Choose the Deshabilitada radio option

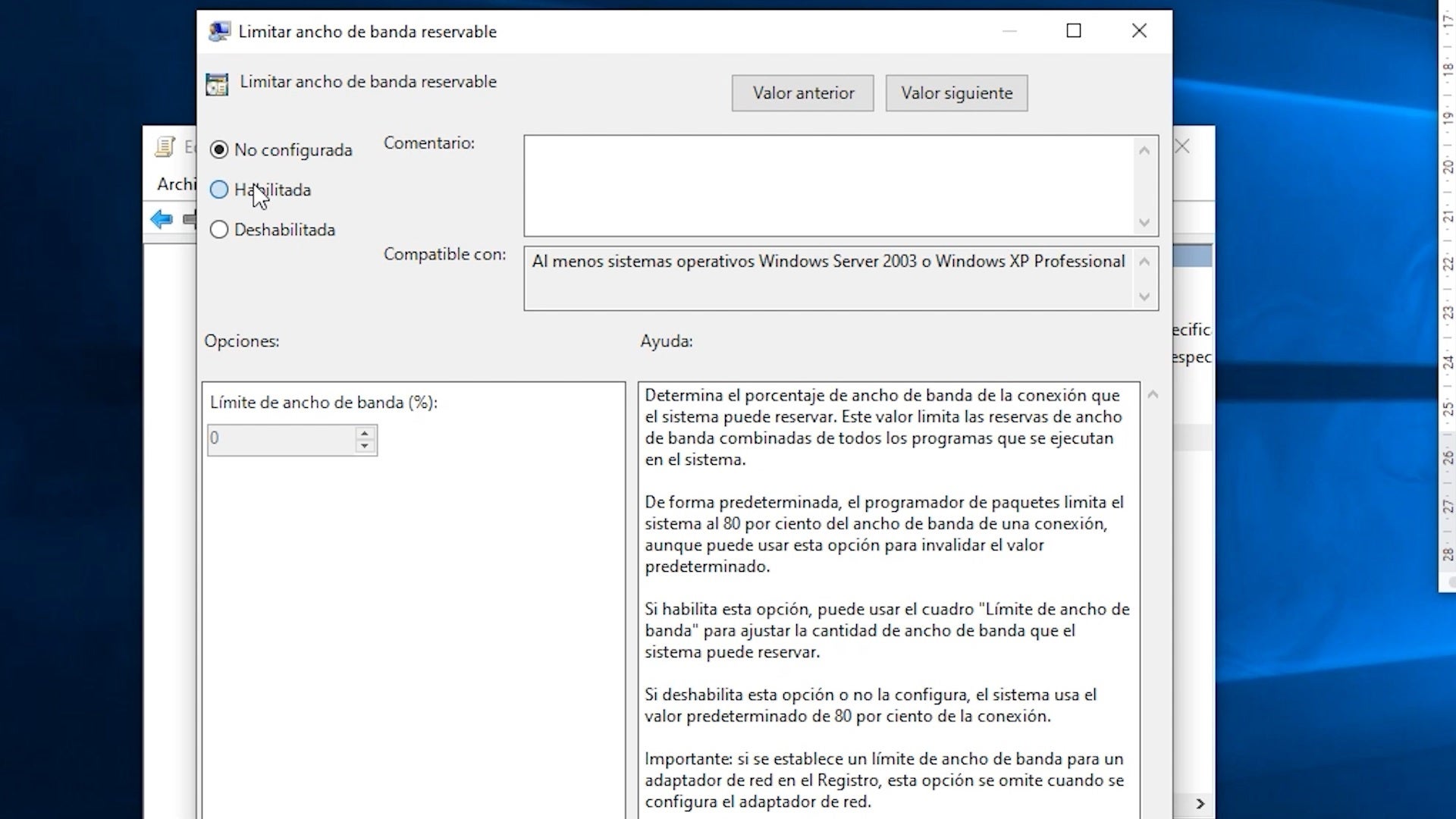point(219,230)
